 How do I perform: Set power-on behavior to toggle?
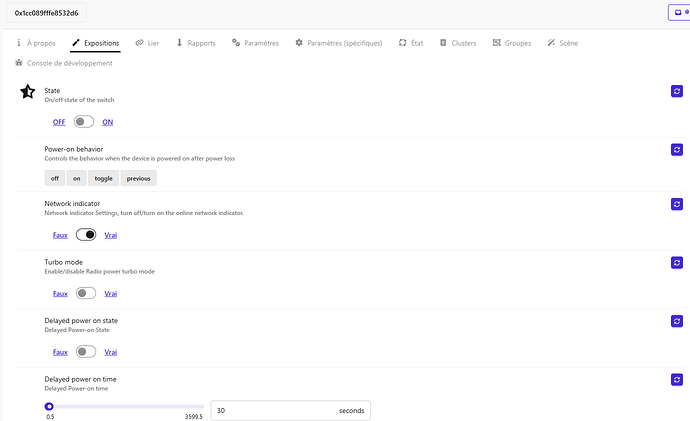coord(103,178)
